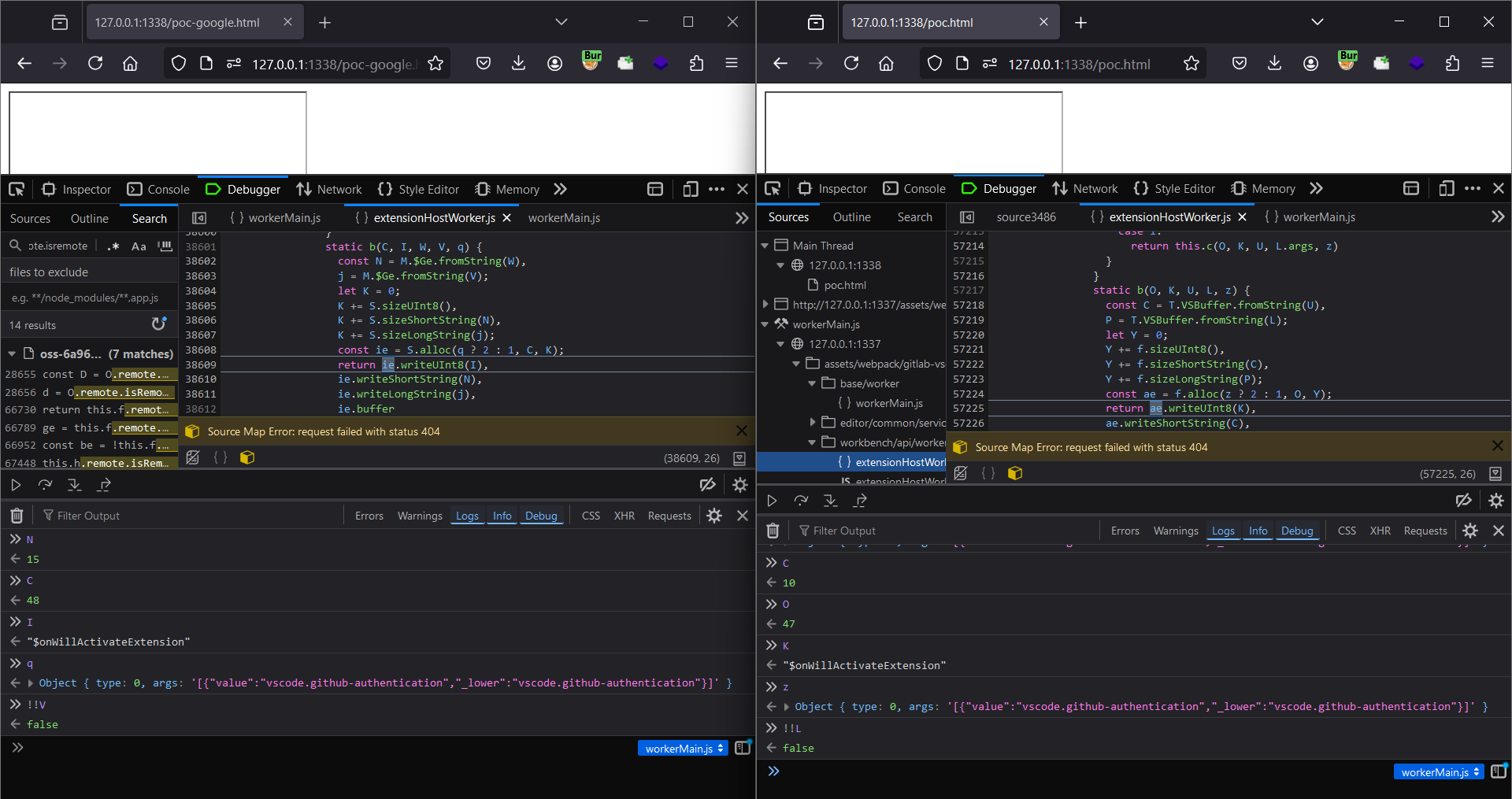Toggle the Logs filter in the left console

(x=467, y=516)
